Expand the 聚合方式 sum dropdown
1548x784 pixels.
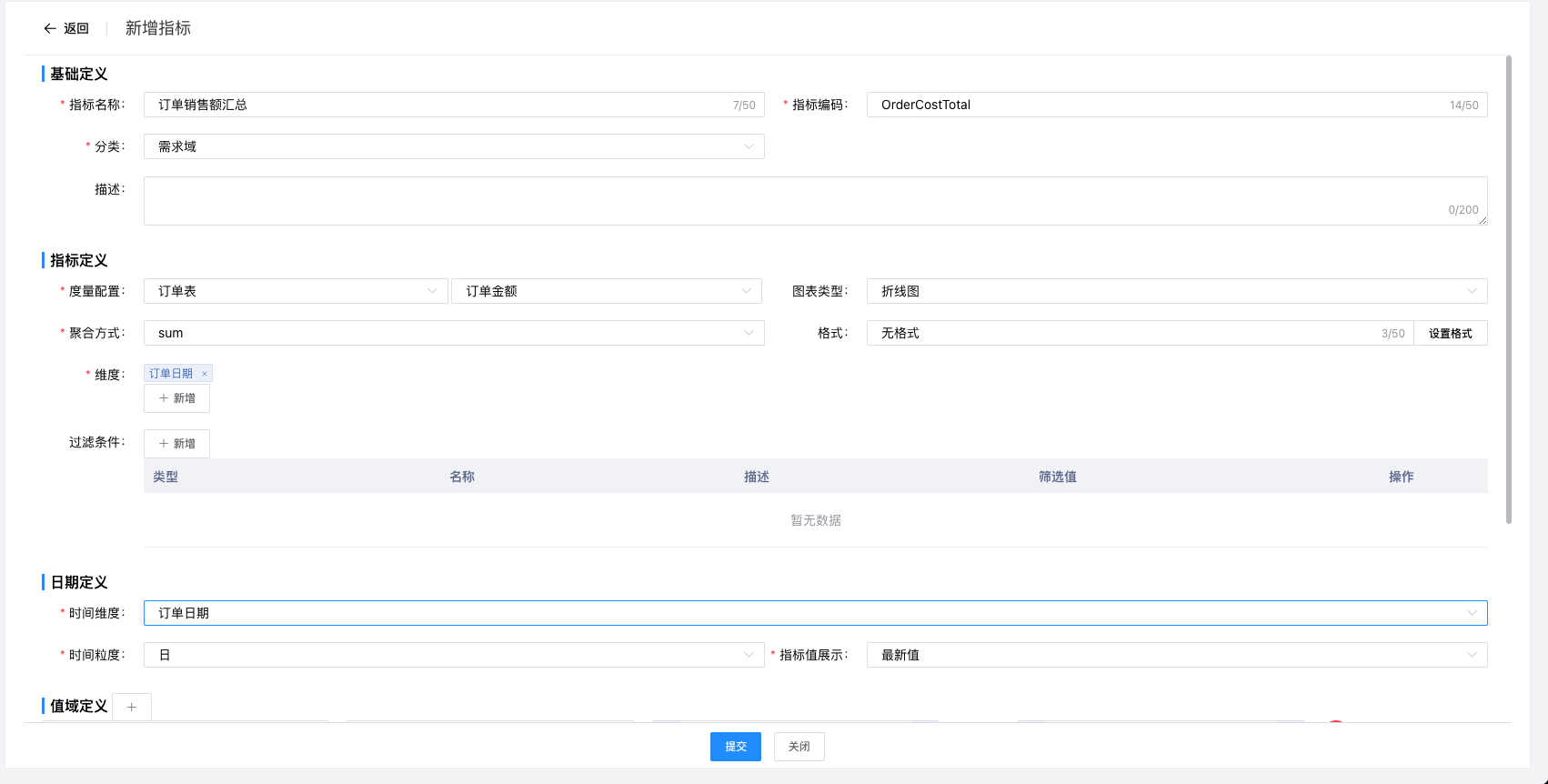pos(453,333)
